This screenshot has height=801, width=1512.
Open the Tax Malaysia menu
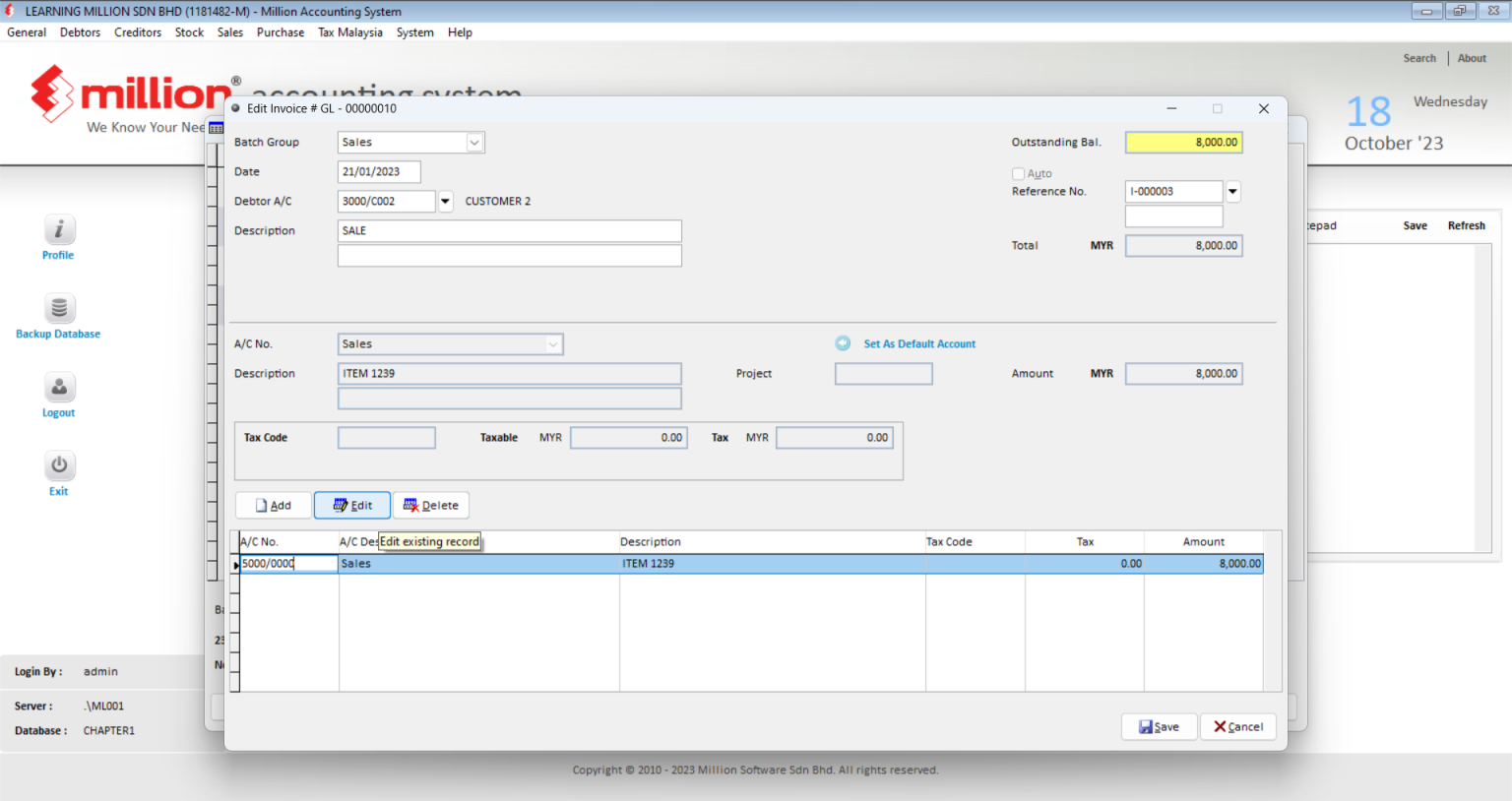coord(349,31)
